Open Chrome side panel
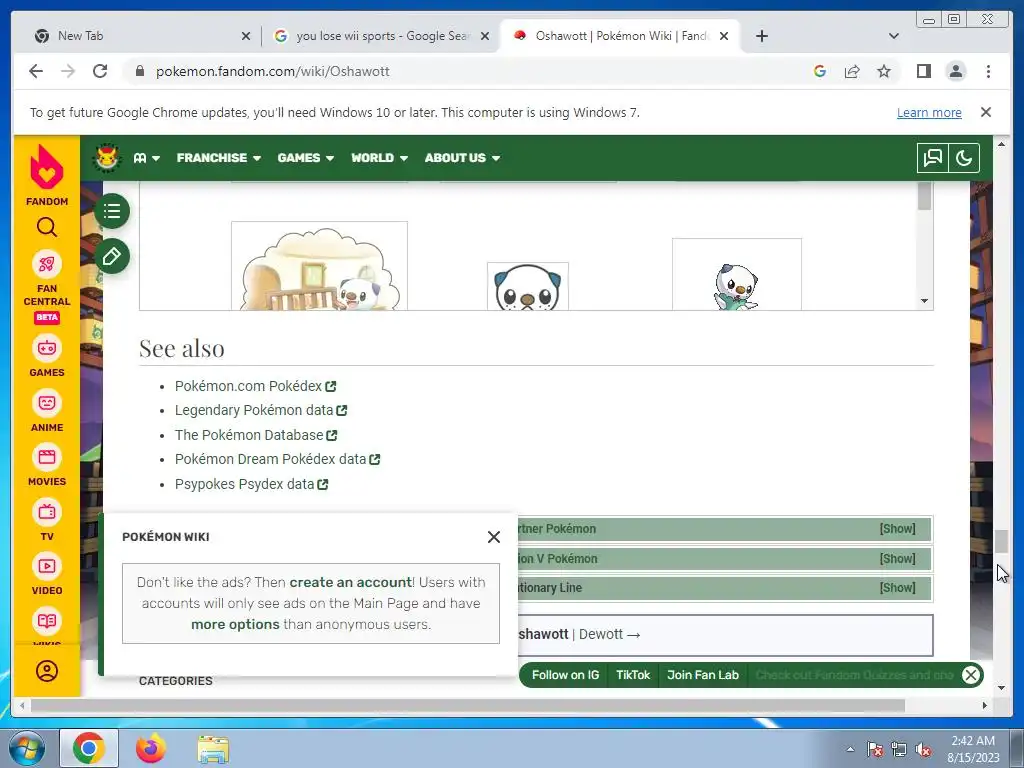1024x768 pixels. 923,71
